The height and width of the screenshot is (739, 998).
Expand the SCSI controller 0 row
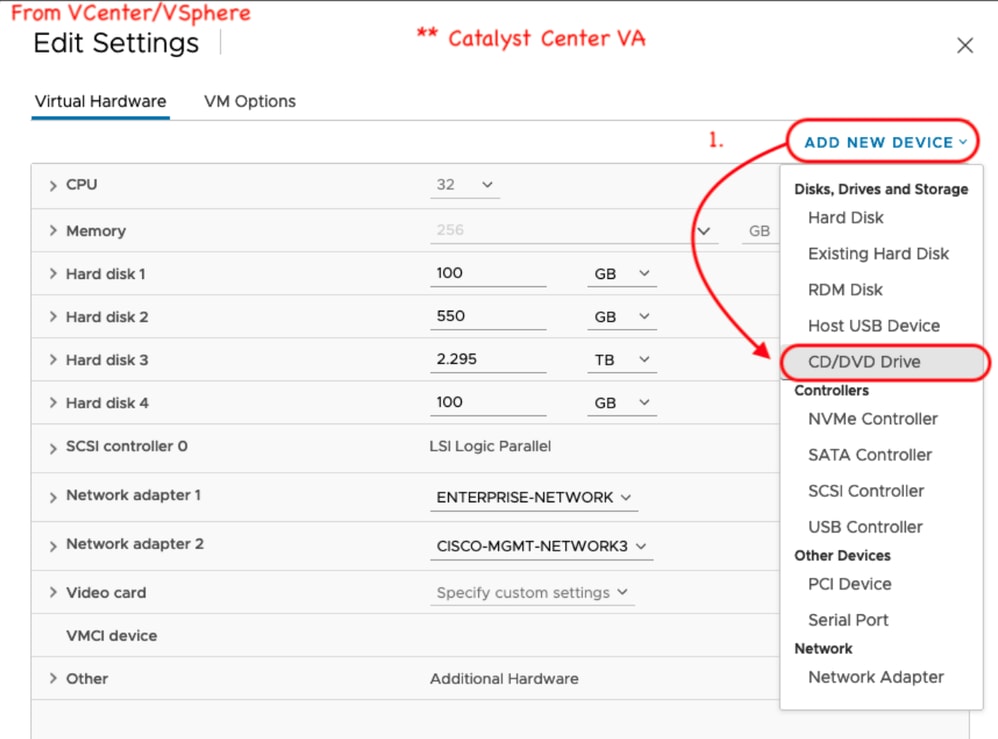click(x=53, y=448)
